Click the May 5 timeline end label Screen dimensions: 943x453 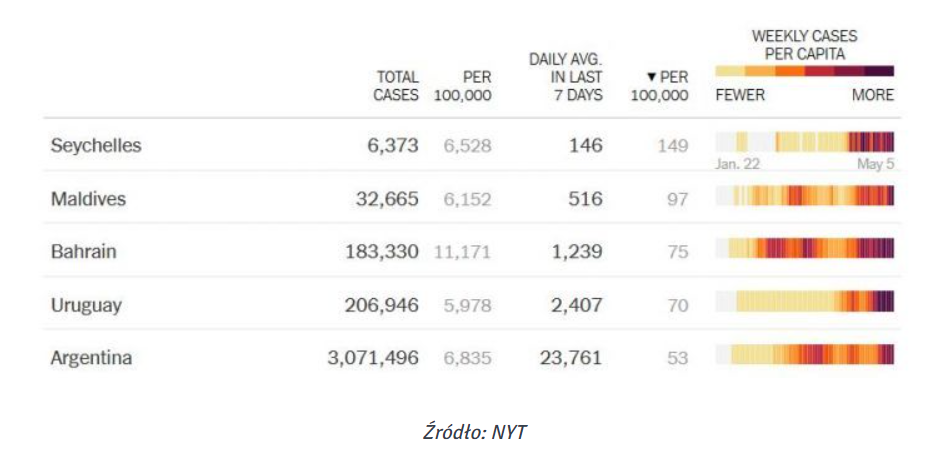[x=875, y=164]
